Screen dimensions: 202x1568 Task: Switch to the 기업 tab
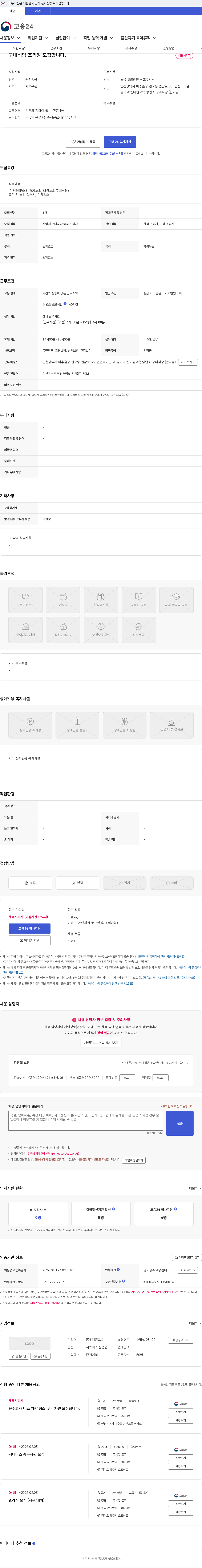click(x=38, y=11)
